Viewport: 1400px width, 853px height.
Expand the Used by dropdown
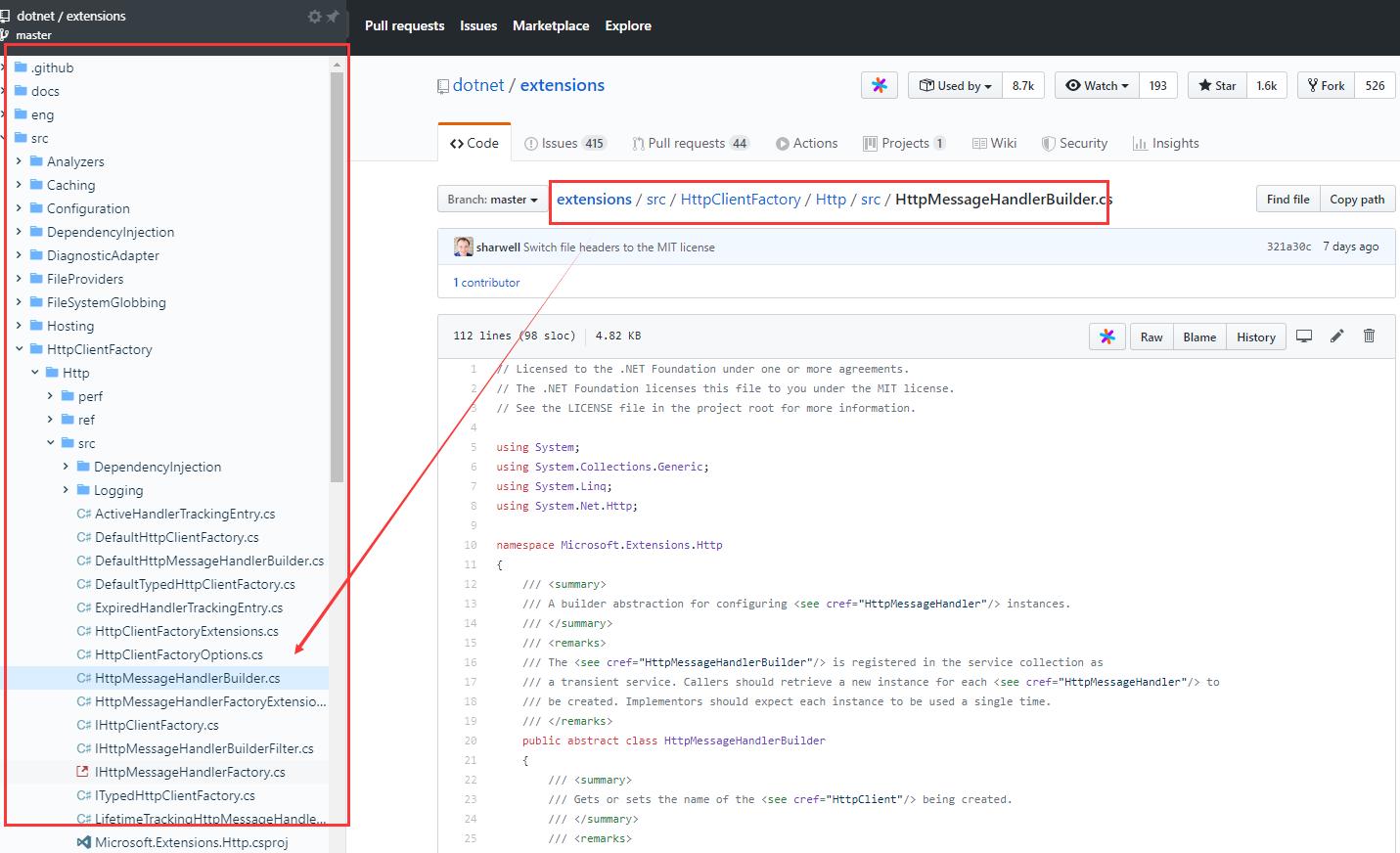tap(955, 85)
